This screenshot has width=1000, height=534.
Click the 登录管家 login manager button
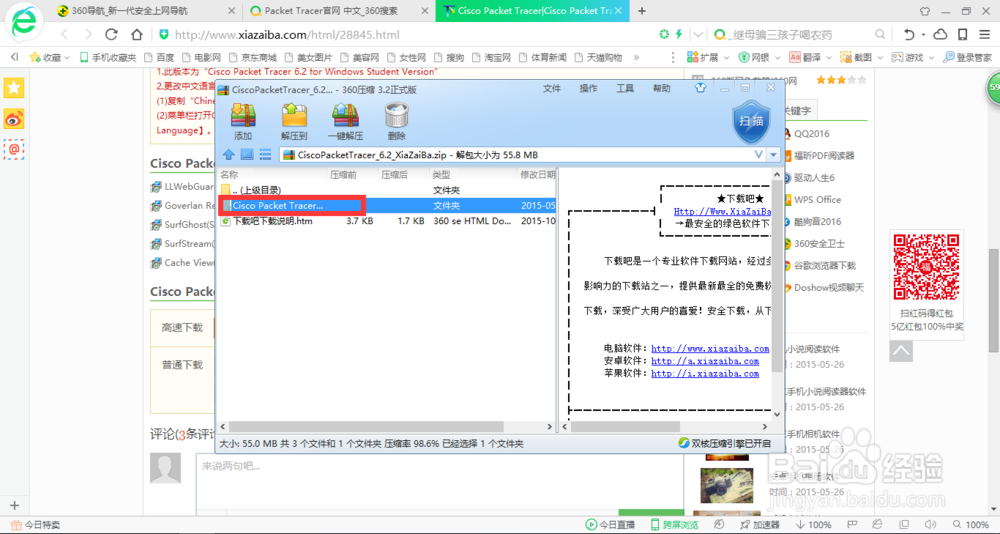967,57
